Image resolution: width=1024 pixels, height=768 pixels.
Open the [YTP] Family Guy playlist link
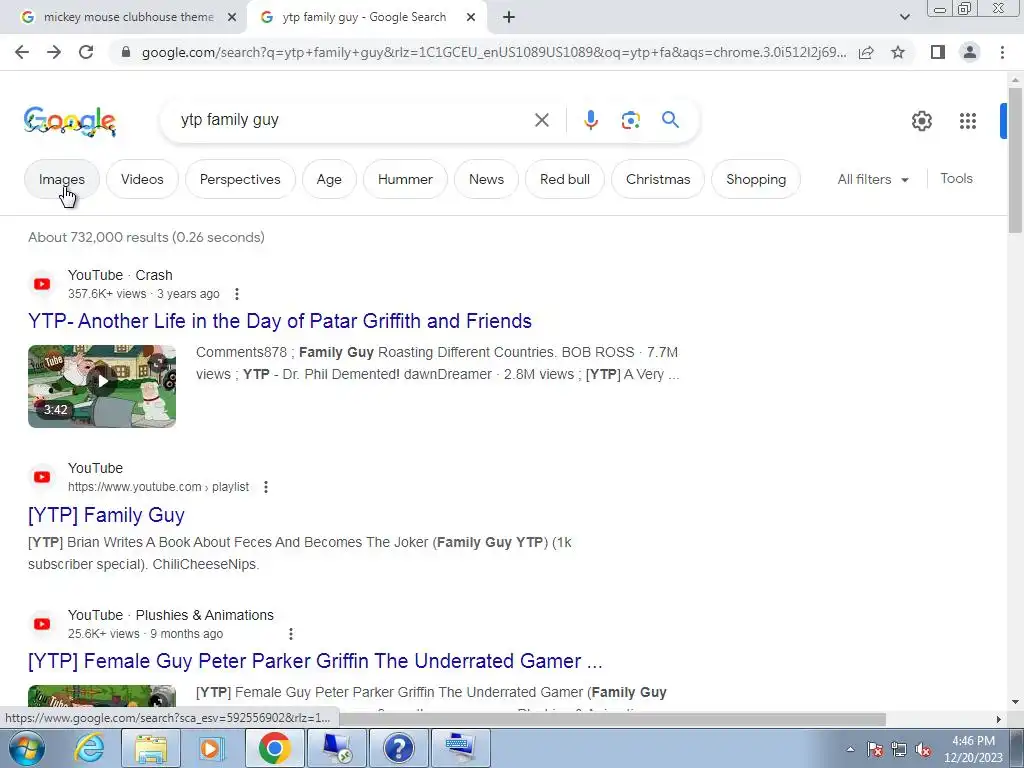point(106,515)
